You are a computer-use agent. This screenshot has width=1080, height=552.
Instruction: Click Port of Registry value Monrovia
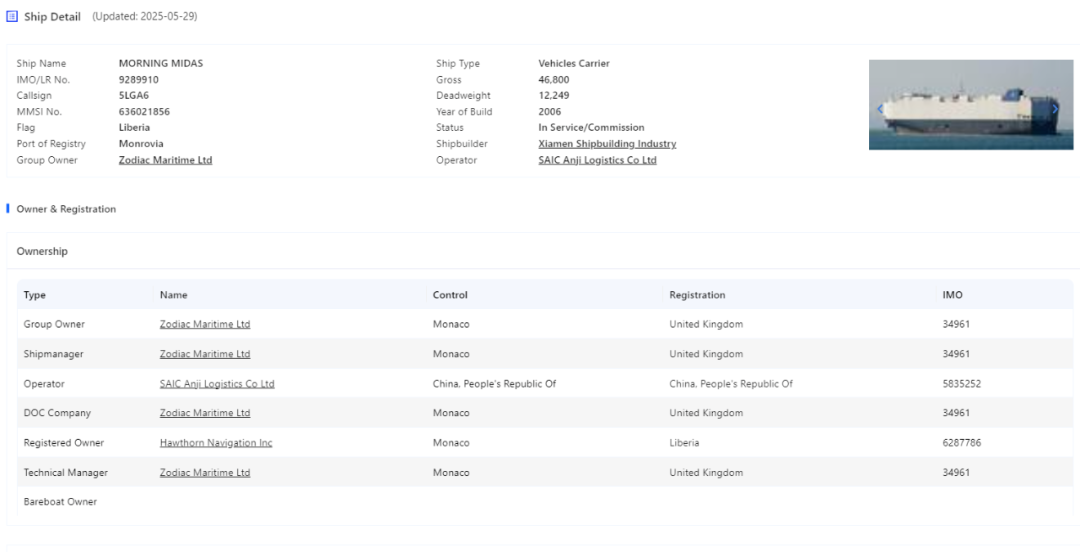click(x=141, y=144)
